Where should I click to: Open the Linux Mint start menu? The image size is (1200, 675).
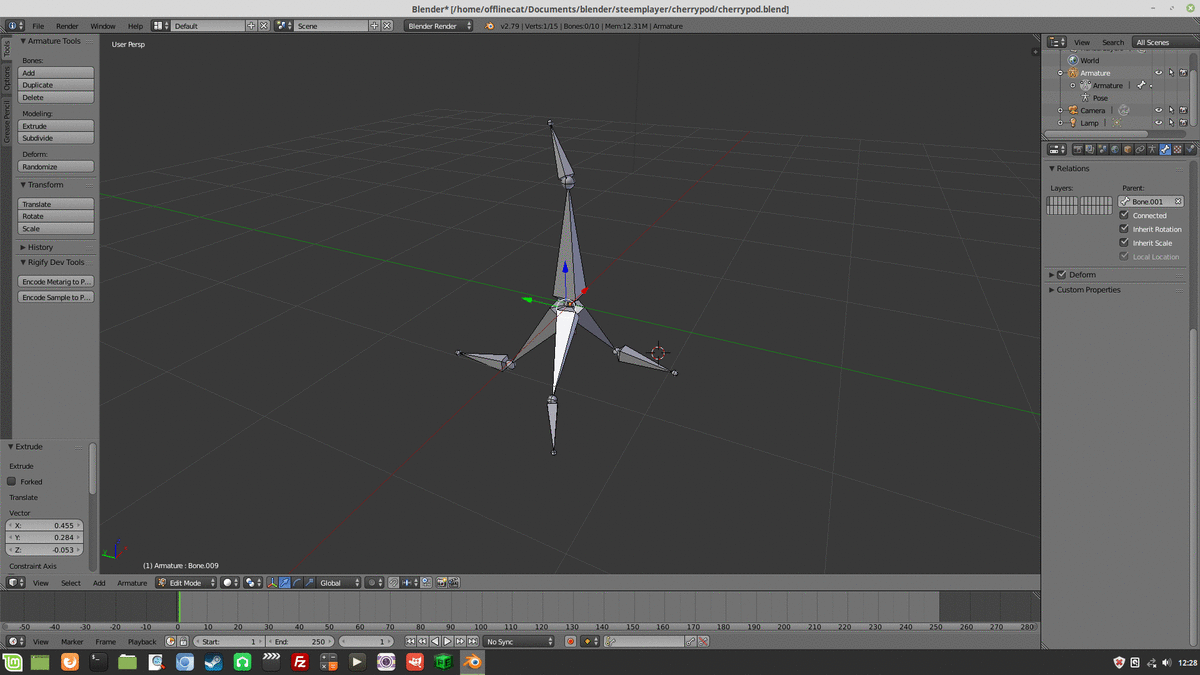pos(12,662)
